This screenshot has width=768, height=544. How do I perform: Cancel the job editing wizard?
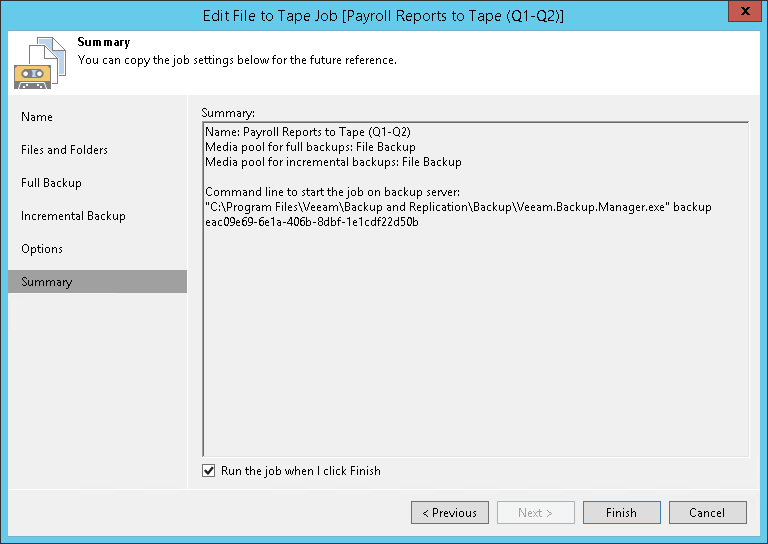click(707, 513)
